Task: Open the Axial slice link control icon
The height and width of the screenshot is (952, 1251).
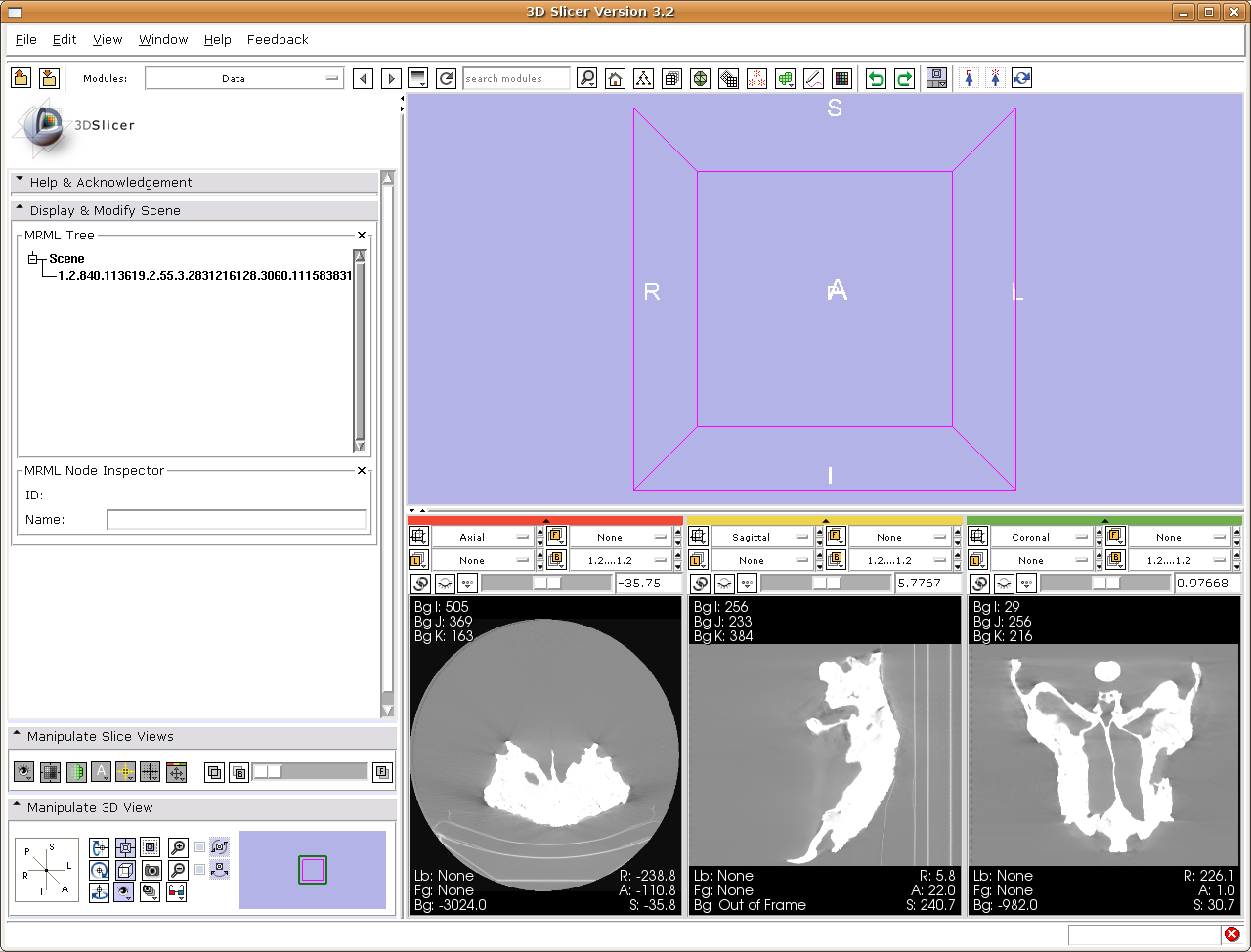Action: [420, 584]
